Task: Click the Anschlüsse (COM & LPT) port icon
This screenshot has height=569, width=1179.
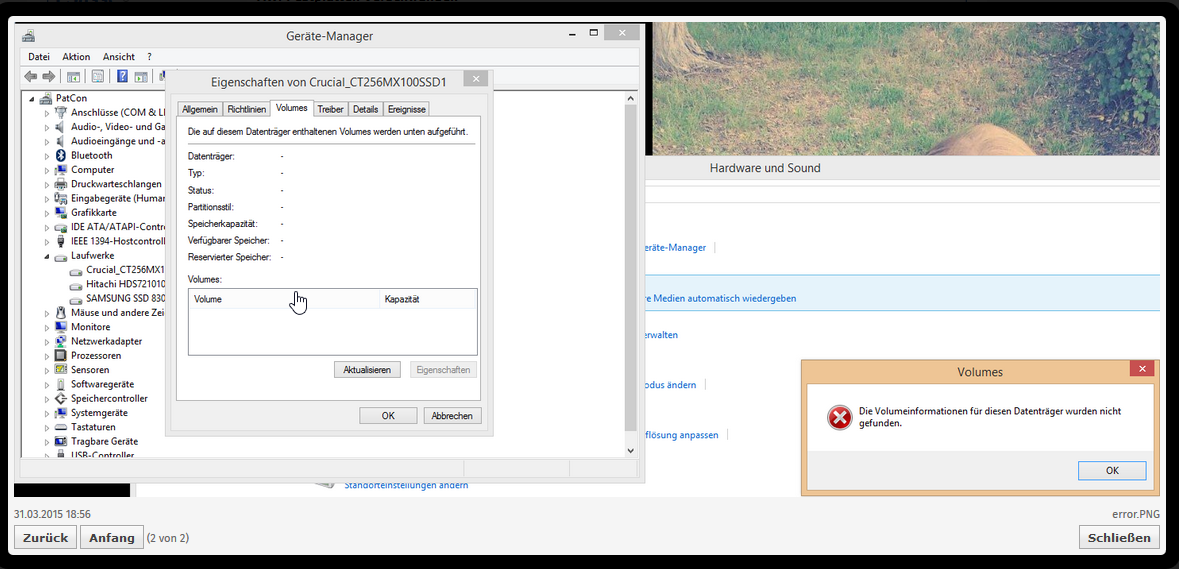Action: pyautogui.click(x=62, y=113)
